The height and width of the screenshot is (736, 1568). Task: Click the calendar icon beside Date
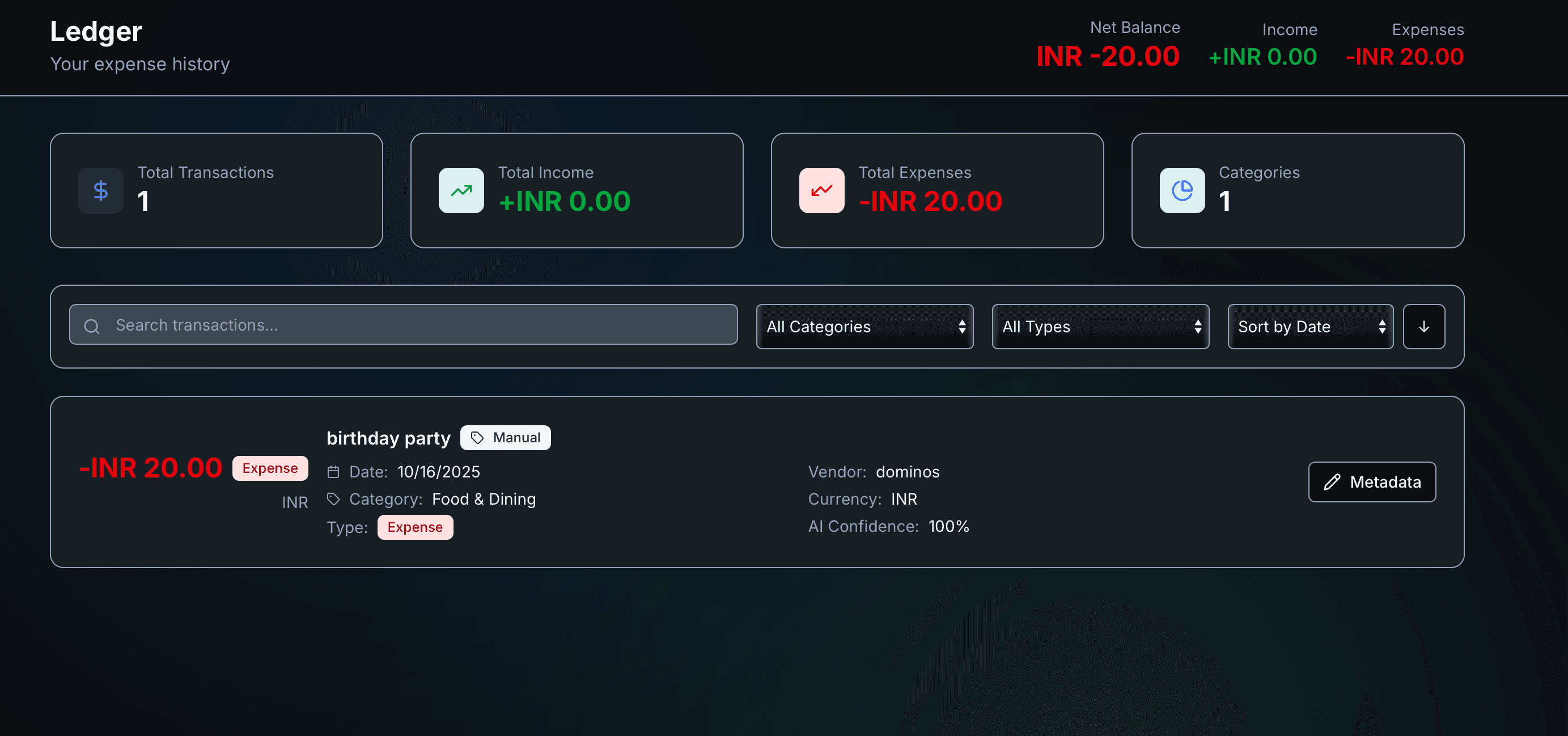pyautogui.click(x=333, y=472)
